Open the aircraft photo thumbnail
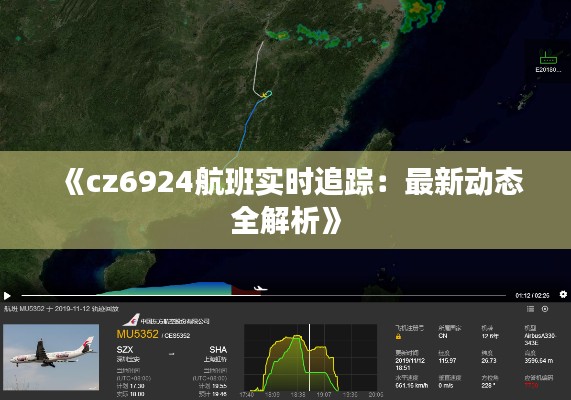The height and width of the screenshot is (400, 571). (51, 357)
